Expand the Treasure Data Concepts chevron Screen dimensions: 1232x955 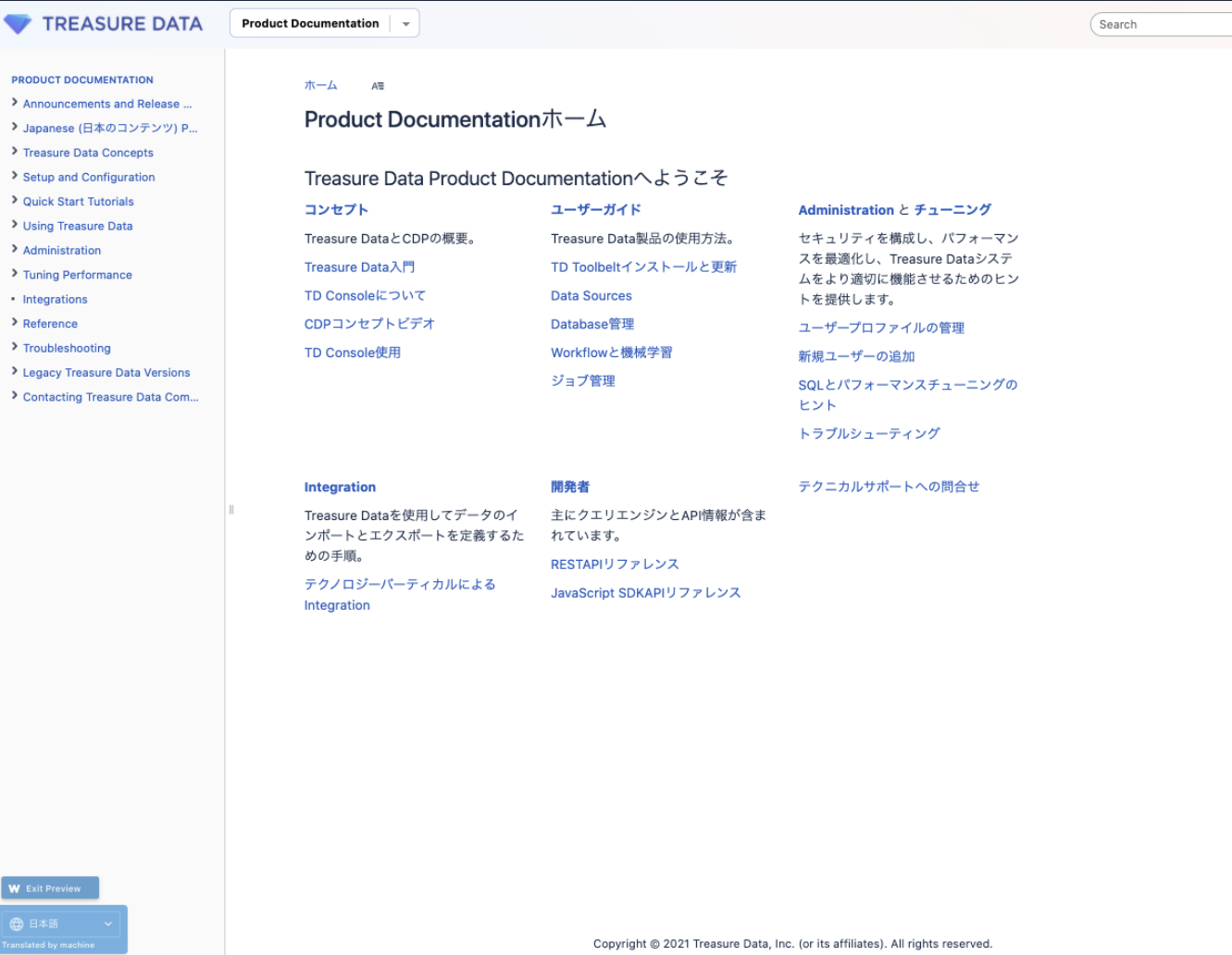coord(15,152)
